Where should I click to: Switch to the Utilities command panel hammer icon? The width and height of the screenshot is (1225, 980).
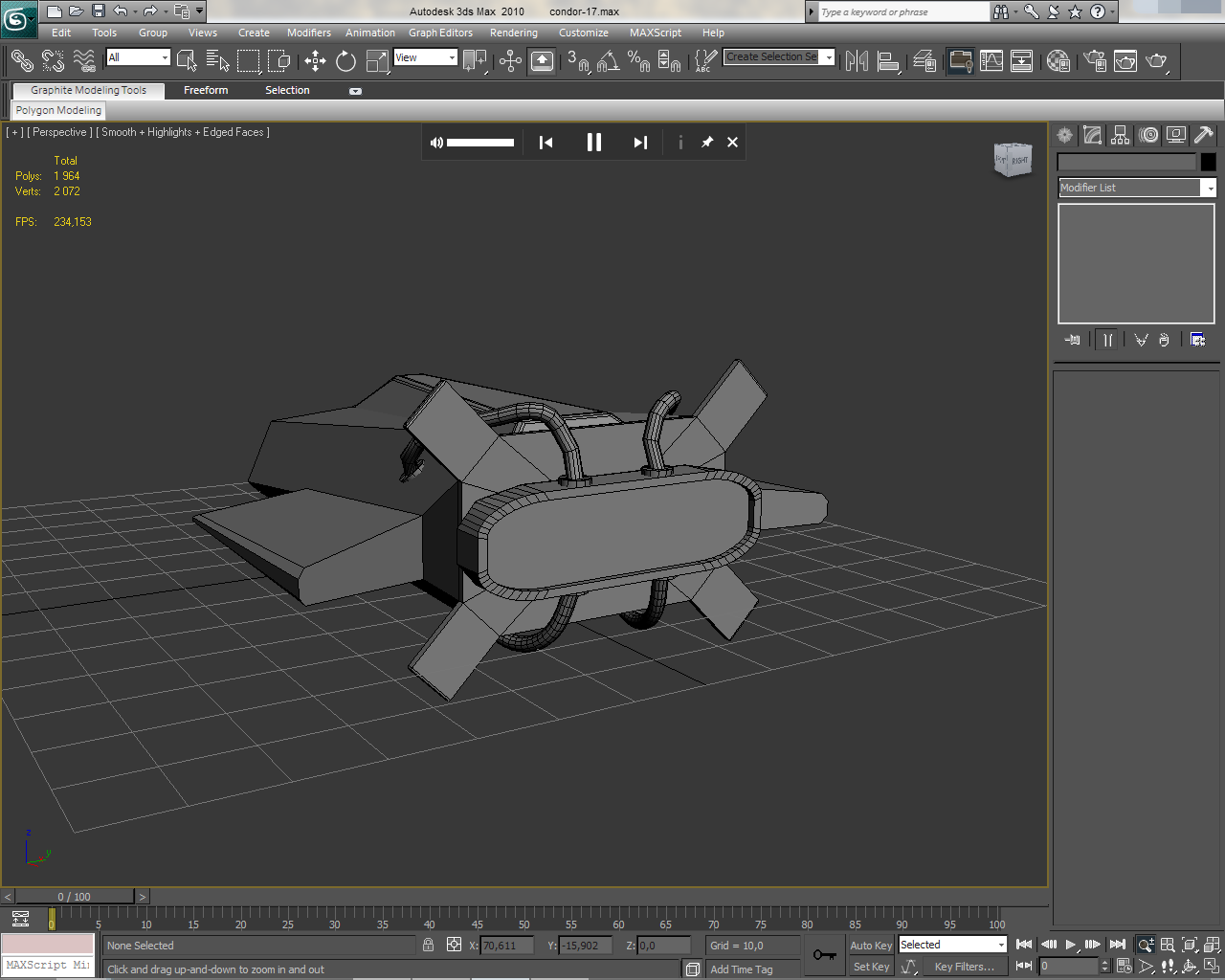pos(1204,135)
